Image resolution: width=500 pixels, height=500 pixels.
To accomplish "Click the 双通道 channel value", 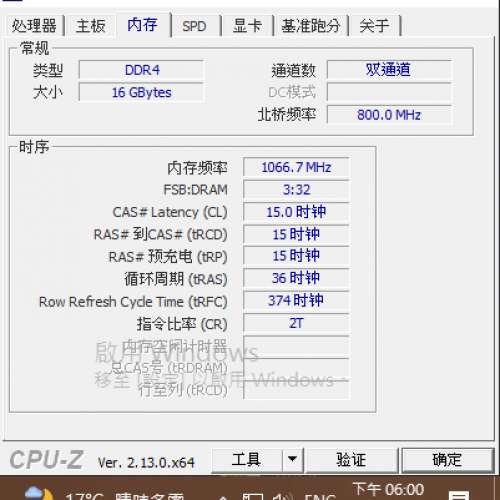I will pyautogui.click(x=389, y=70).
